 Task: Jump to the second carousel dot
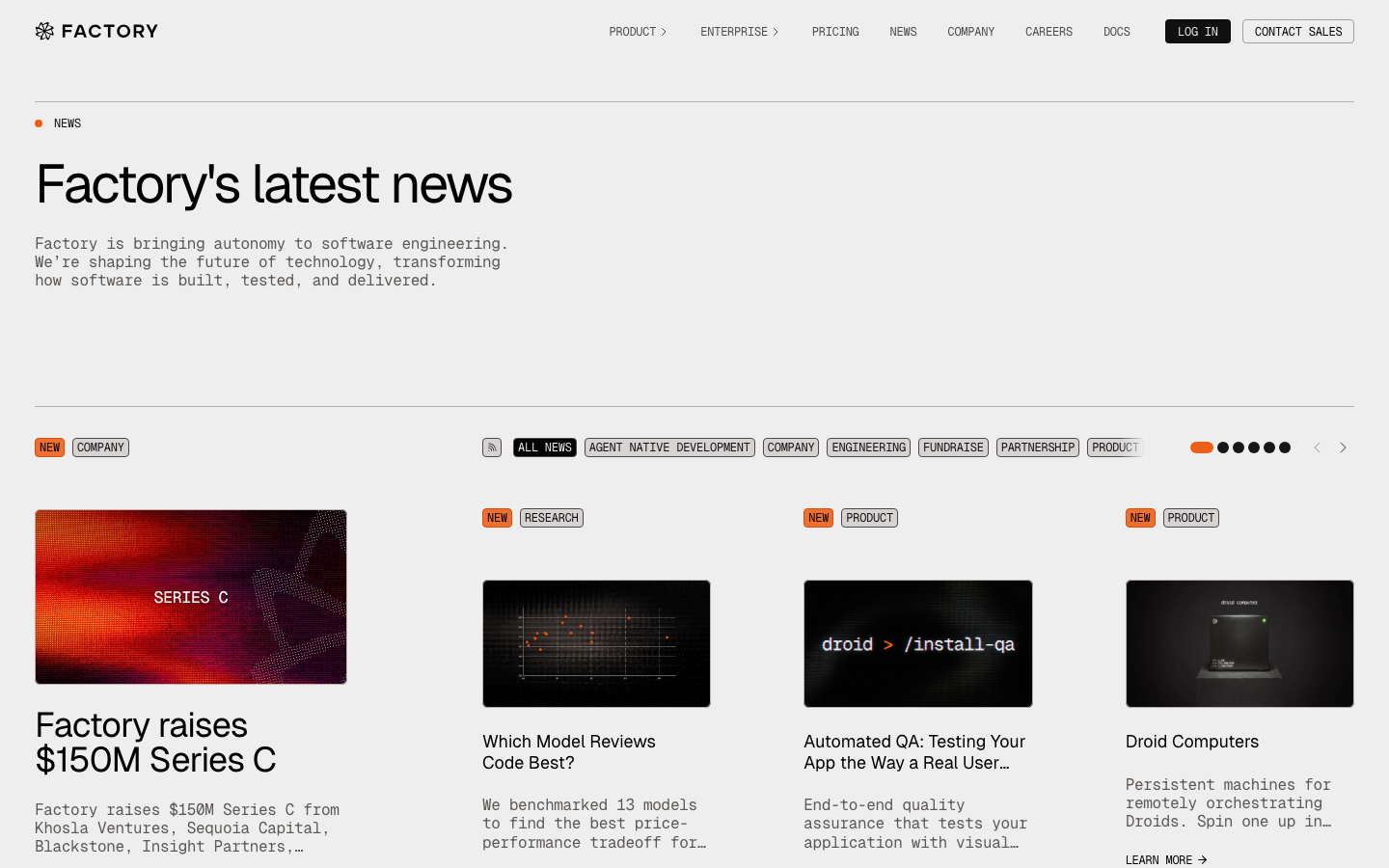(1223, 448)
